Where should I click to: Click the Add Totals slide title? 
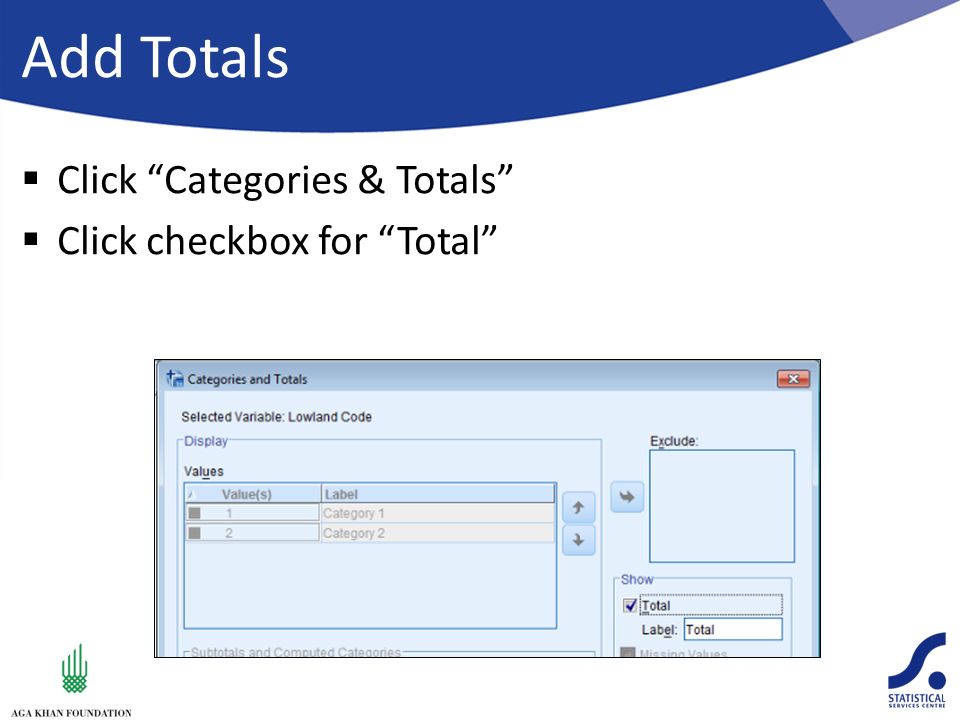coord(155,57)
